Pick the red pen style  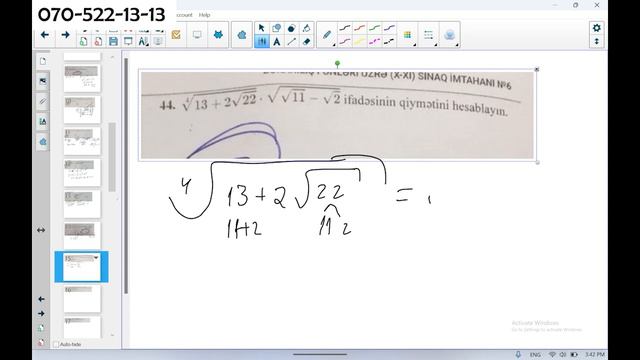[x=360, y=28]
